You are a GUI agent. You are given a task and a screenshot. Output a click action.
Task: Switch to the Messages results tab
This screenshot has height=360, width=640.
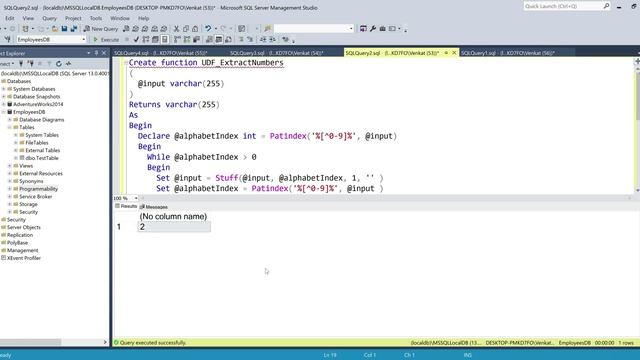154,207
